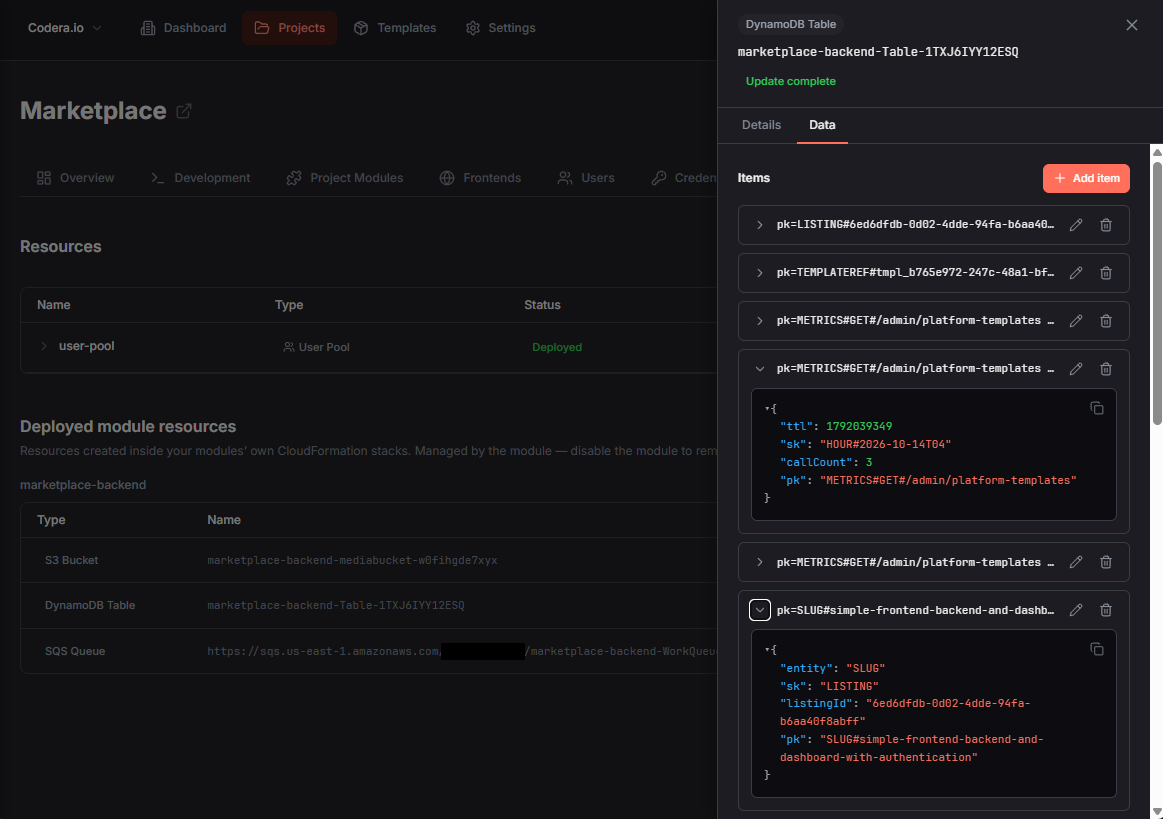1163x819 pixels.
Task: Click the marketplace-backend module label
Action: click(83, 485)
